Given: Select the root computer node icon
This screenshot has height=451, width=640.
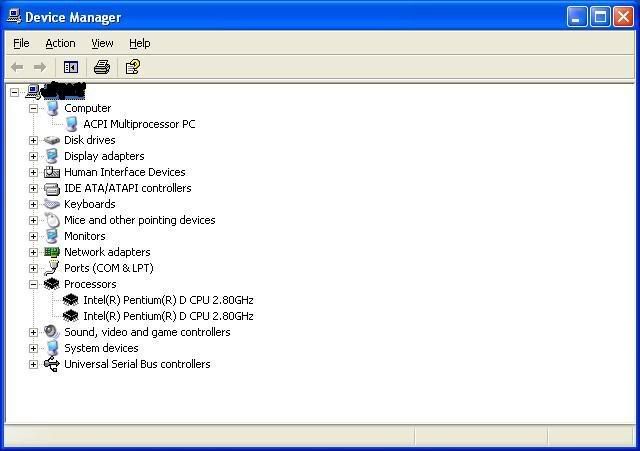Looking at the screenshot, I should (x=33, y=92).
